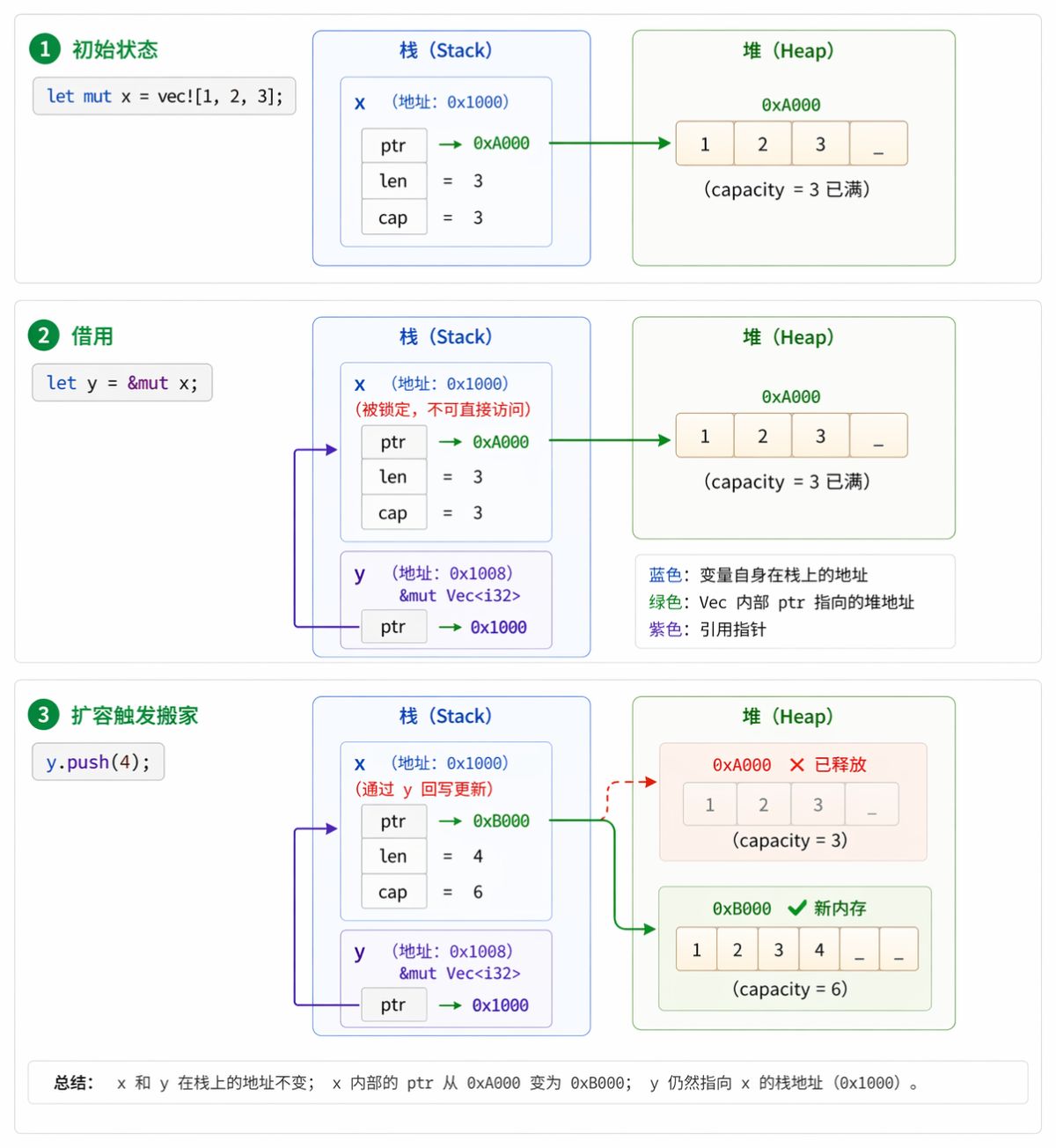
Task: Click the step 2 circle icon beside 借用
Action: [x=44, y=335]
